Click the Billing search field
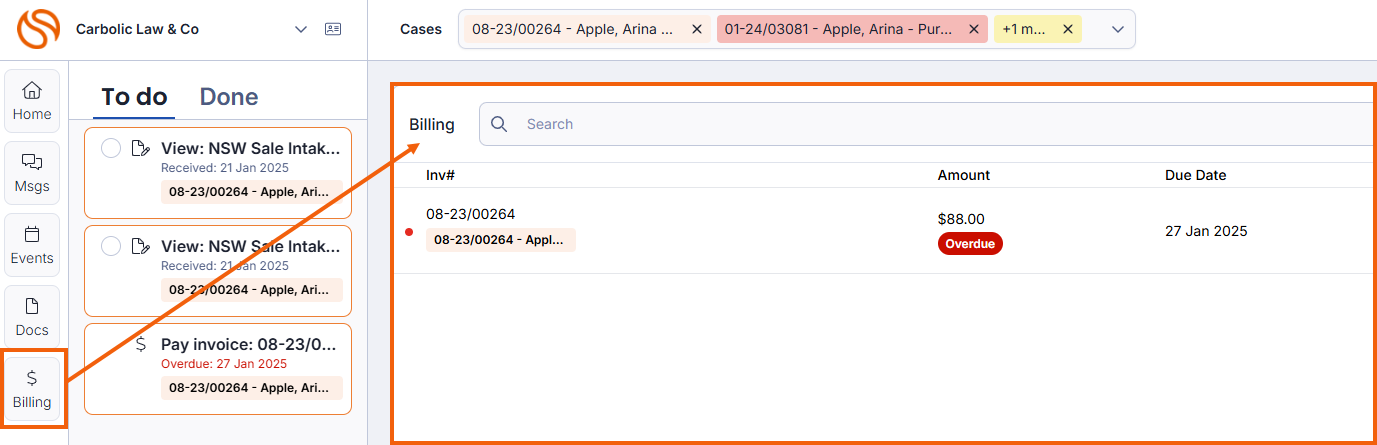 [900, 124]
